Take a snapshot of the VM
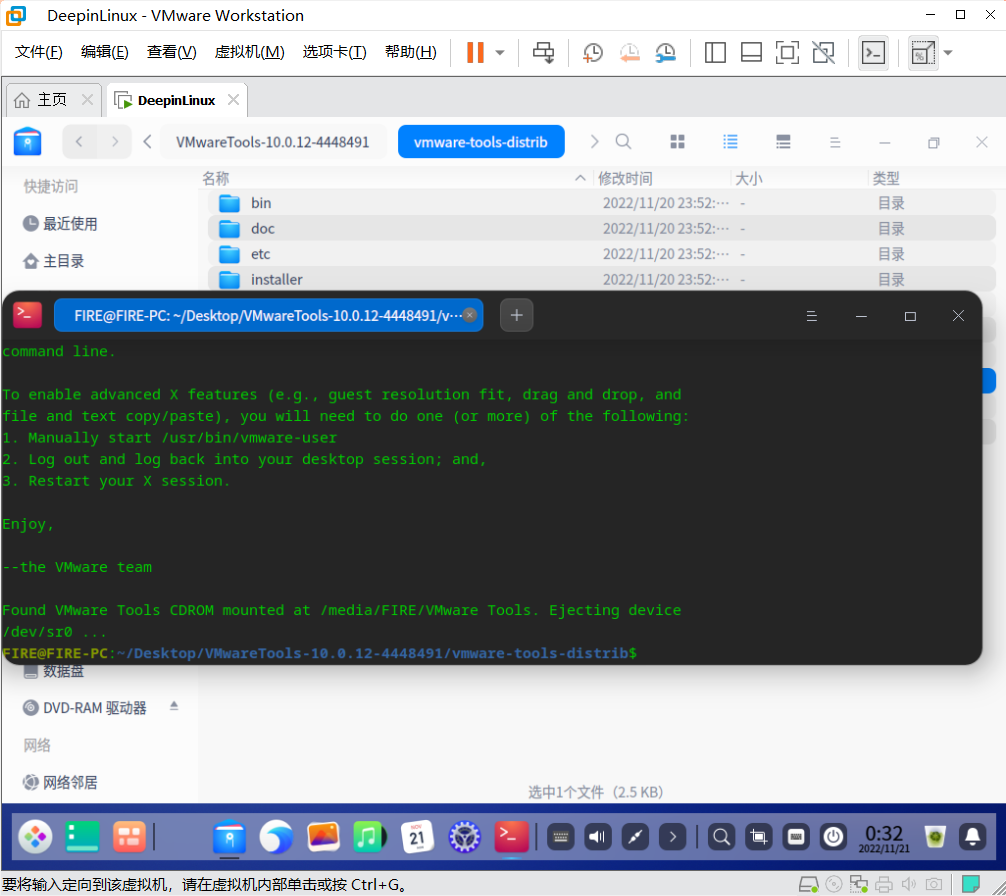1006x896 pixels. [x=592, y=53]
